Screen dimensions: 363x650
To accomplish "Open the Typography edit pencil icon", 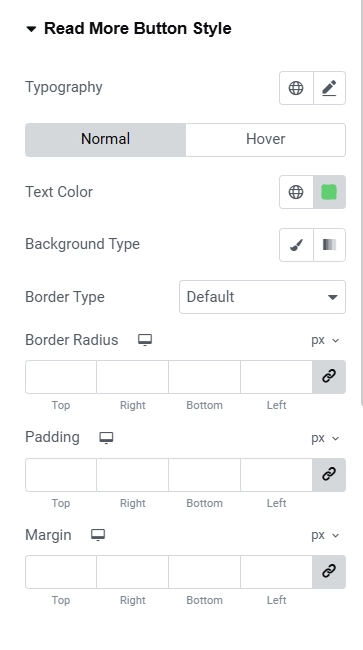I will (x=329, y=88).
